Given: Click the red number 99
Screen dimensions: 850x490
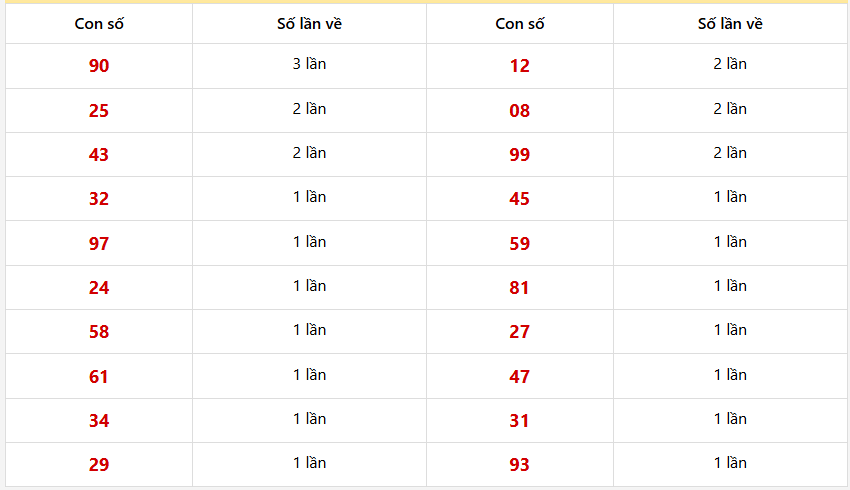Looking at the screenshot, I should point(519,154).
